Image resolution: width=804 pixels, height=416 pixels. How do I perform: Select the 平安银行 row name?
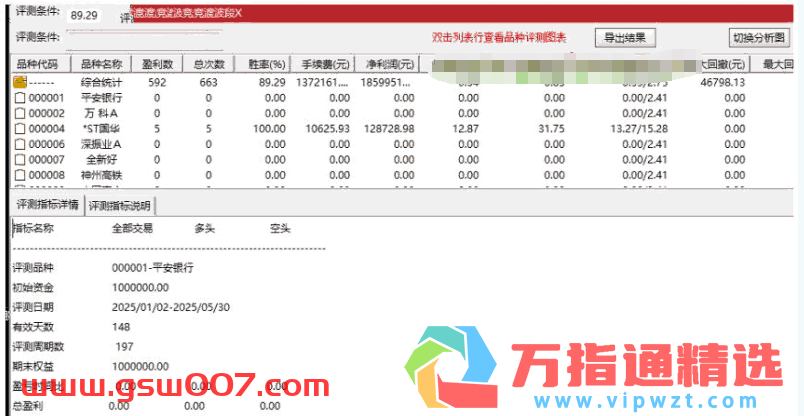(x=102, y=98)
